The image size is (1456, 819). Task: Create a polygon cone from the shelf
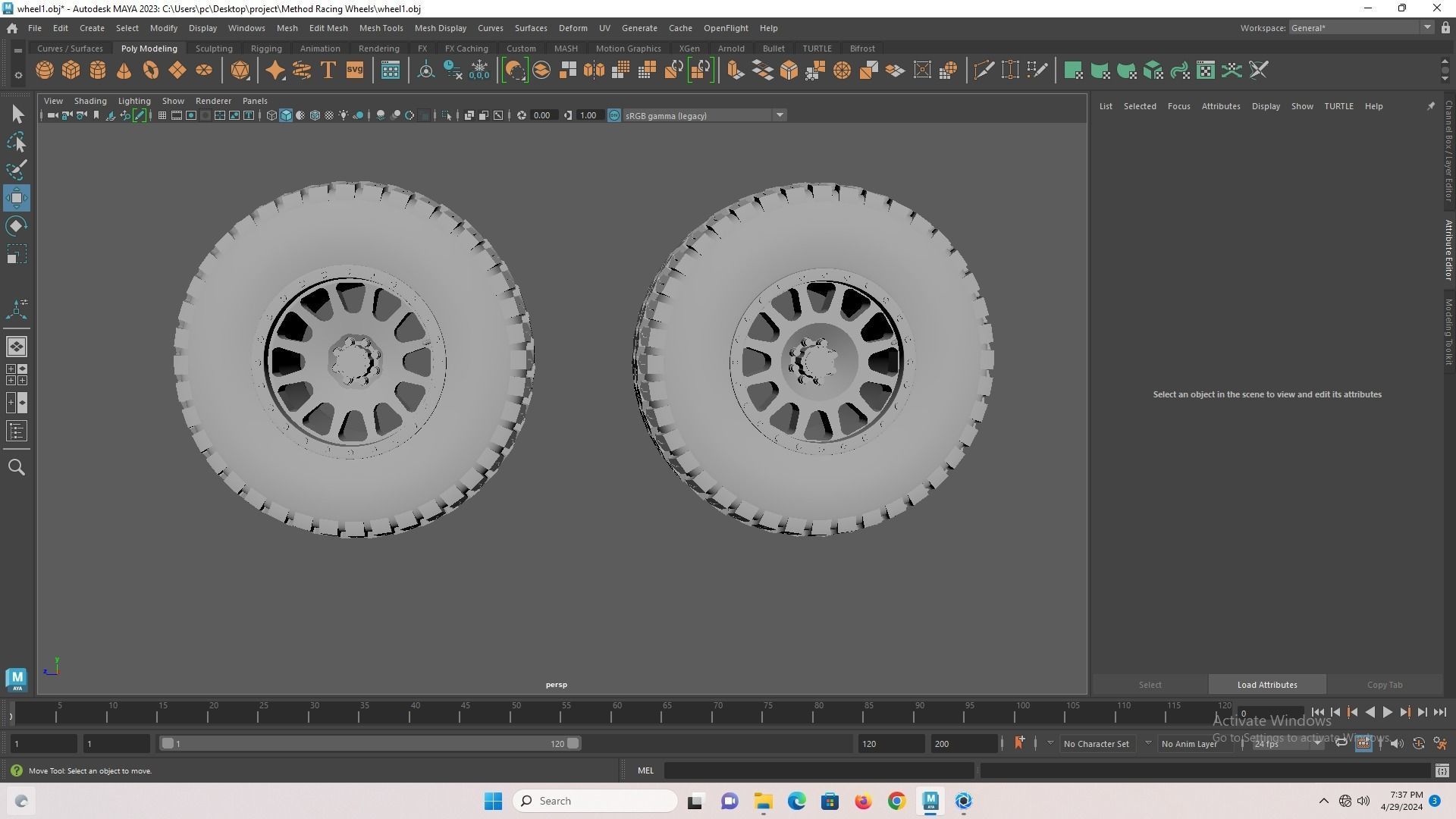coord(124,71)
